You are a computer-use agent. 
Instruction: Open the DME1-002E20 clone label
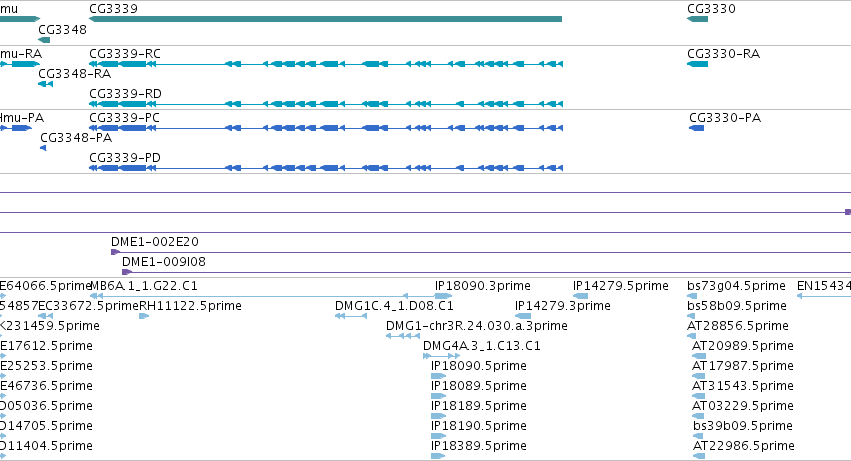155,242
